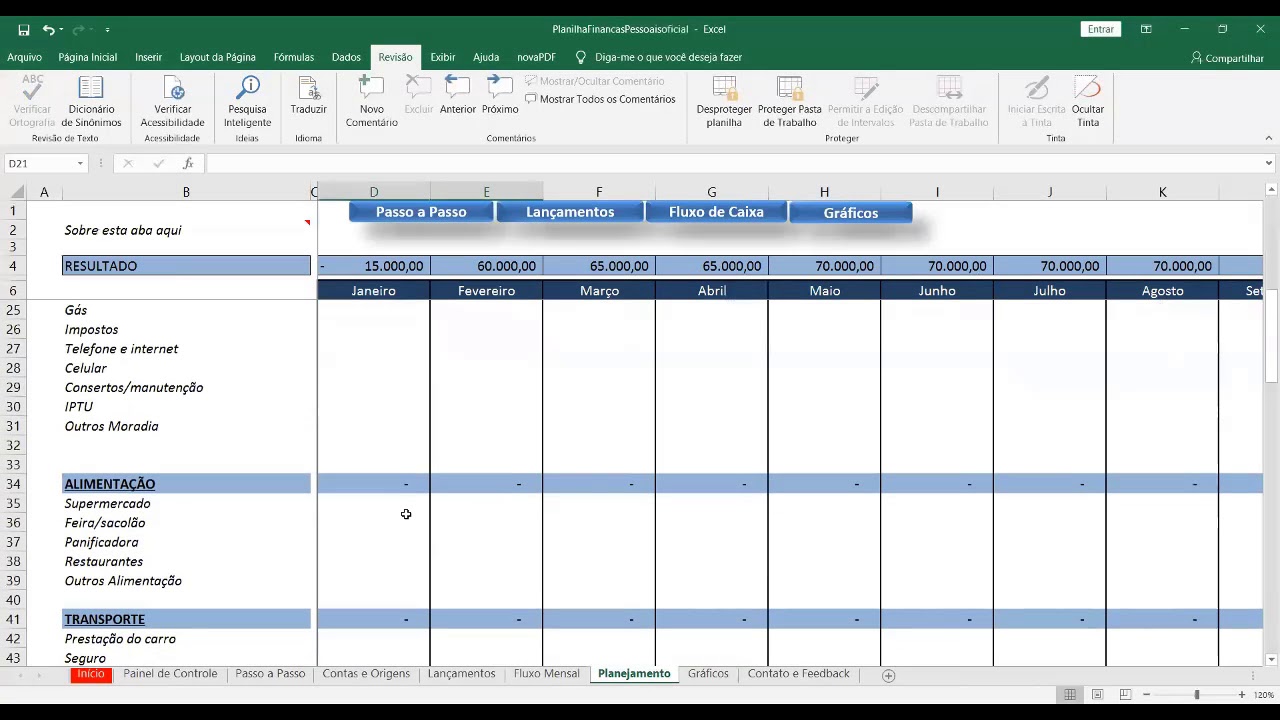Click the Save icon in quick access toolbar

[x=24, y=30]
